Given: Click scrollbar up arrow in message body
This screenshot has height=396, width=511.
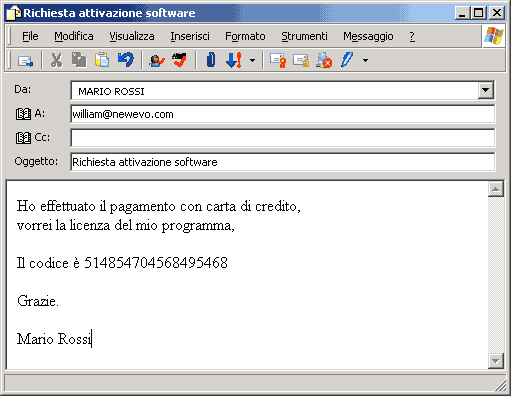Looking at the screenshot, I should [496, 189].
